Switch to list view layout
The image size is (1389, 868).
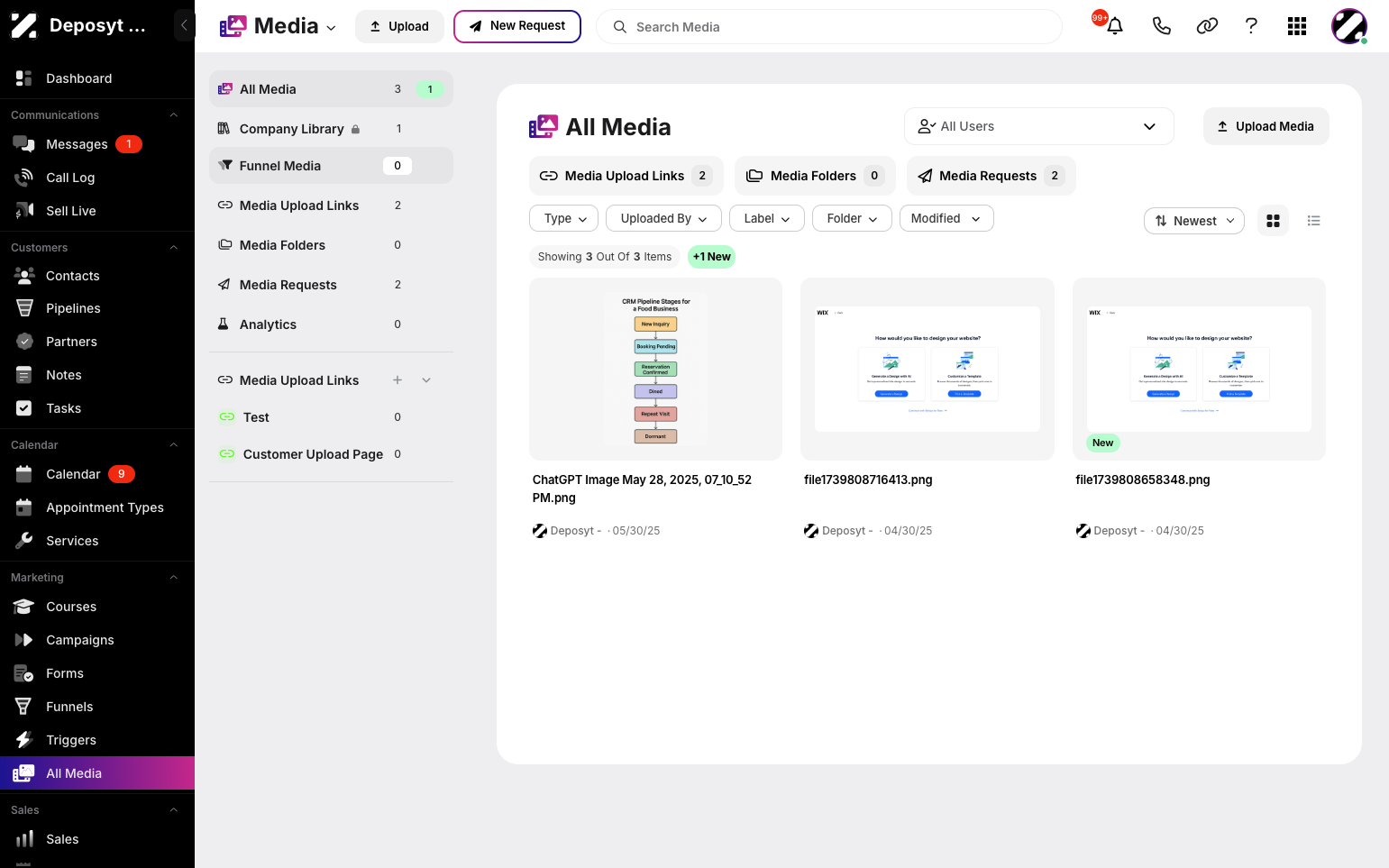[x=1313, y=221]
